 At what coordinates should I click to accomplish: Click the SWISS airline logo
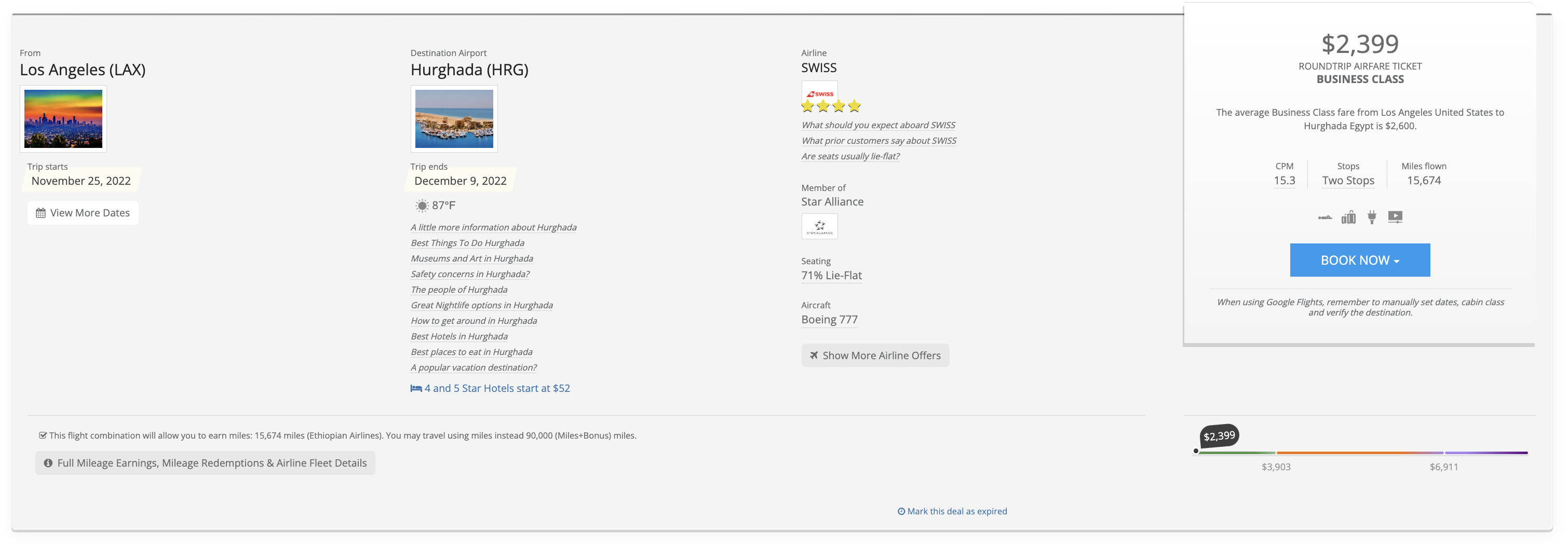coord(819,93)
